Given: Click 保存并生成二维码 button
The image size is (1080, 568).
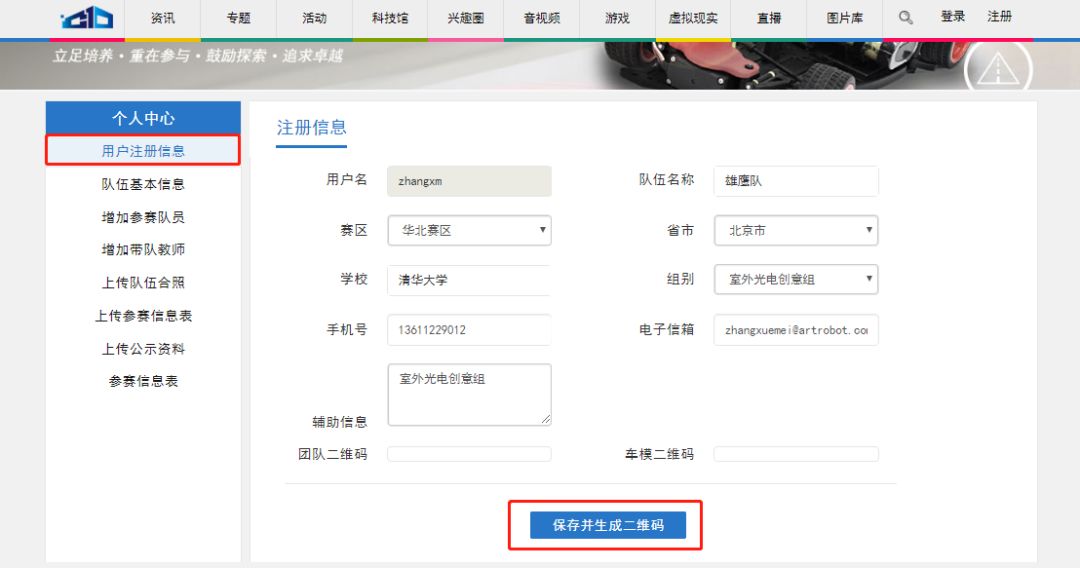Looking at the screenshot, I should [608, 525].
